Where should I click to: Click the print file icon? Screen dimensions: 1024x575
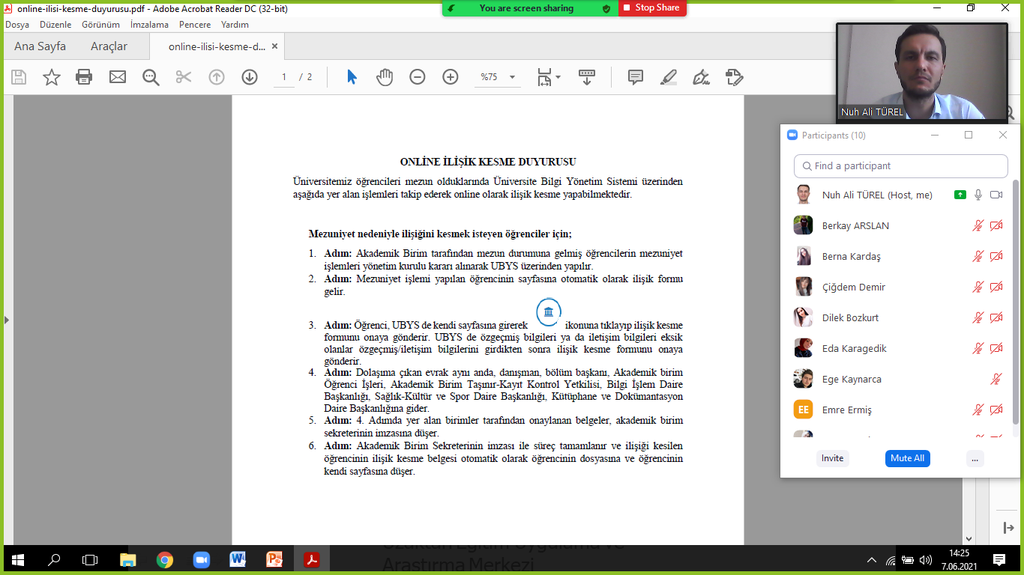pyautogui.click(x=84, y=77)
